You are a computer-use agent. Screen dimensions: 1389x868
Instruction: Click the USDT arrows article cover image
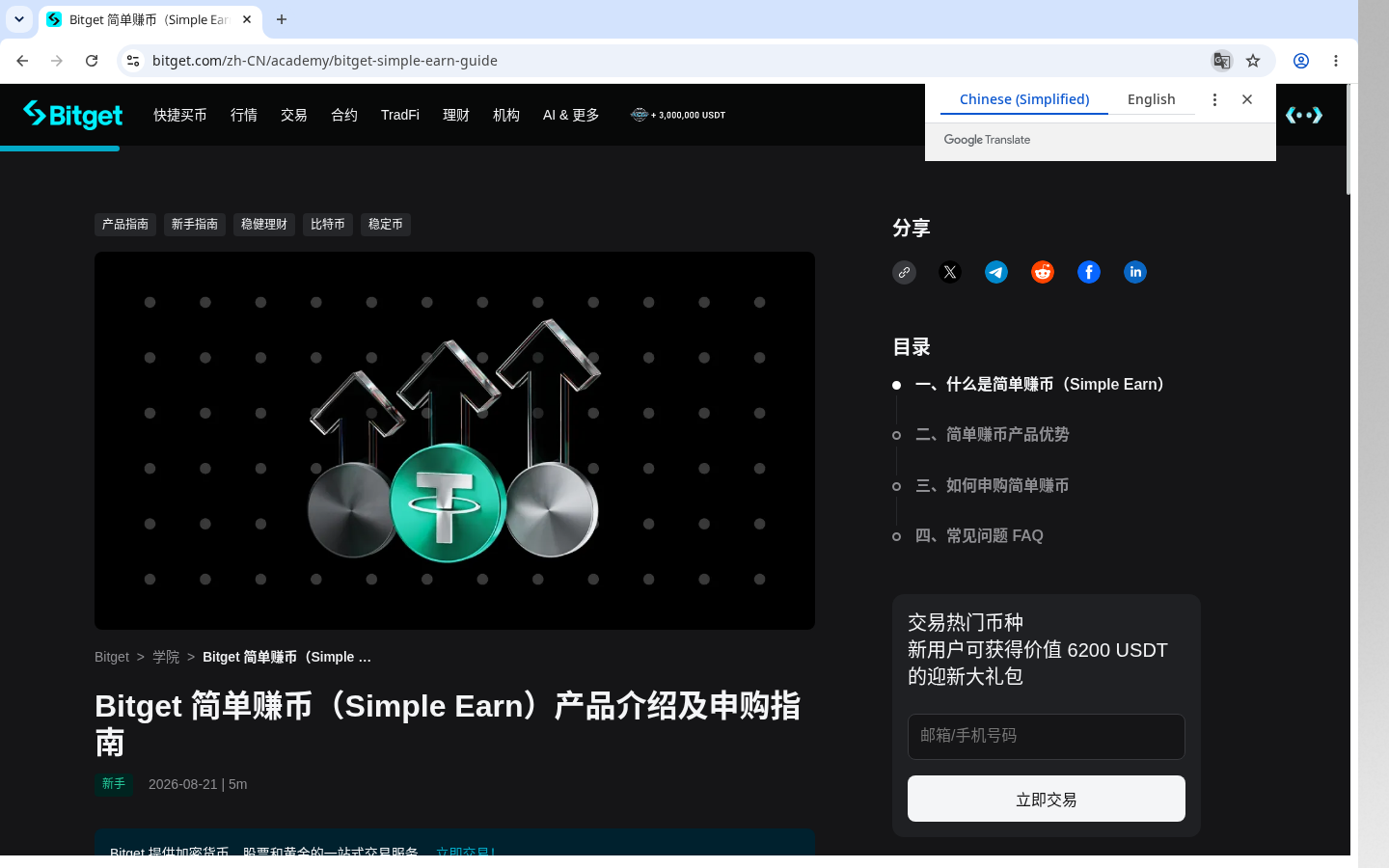[x=454, y=441]
